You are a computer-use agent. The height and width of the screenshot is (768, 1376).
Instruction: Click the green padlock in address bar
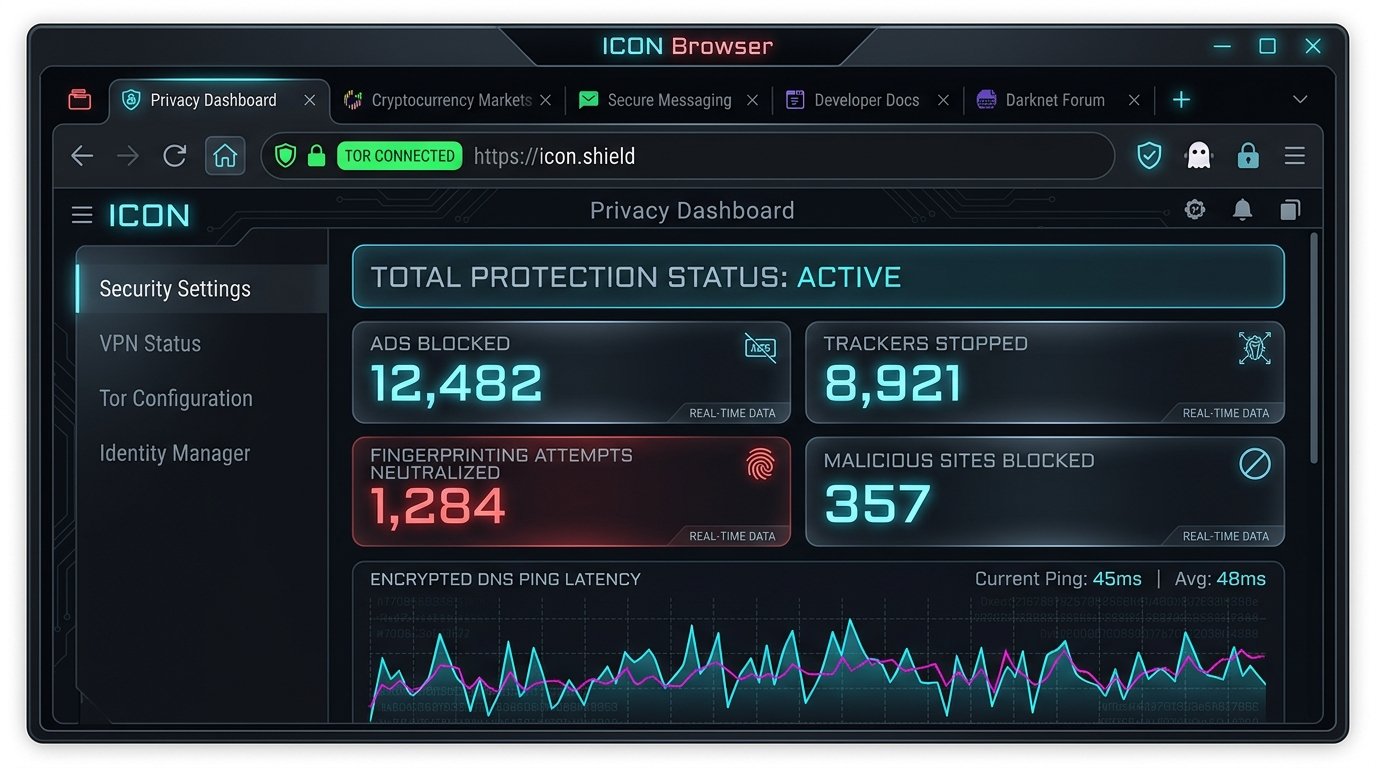[x=316, y=156]
